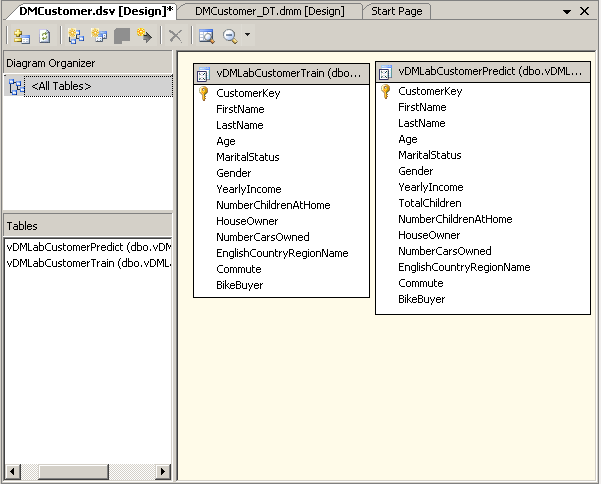Switch to the DMCustomer_DT.dmm [Design] tab

click(269, 11)
